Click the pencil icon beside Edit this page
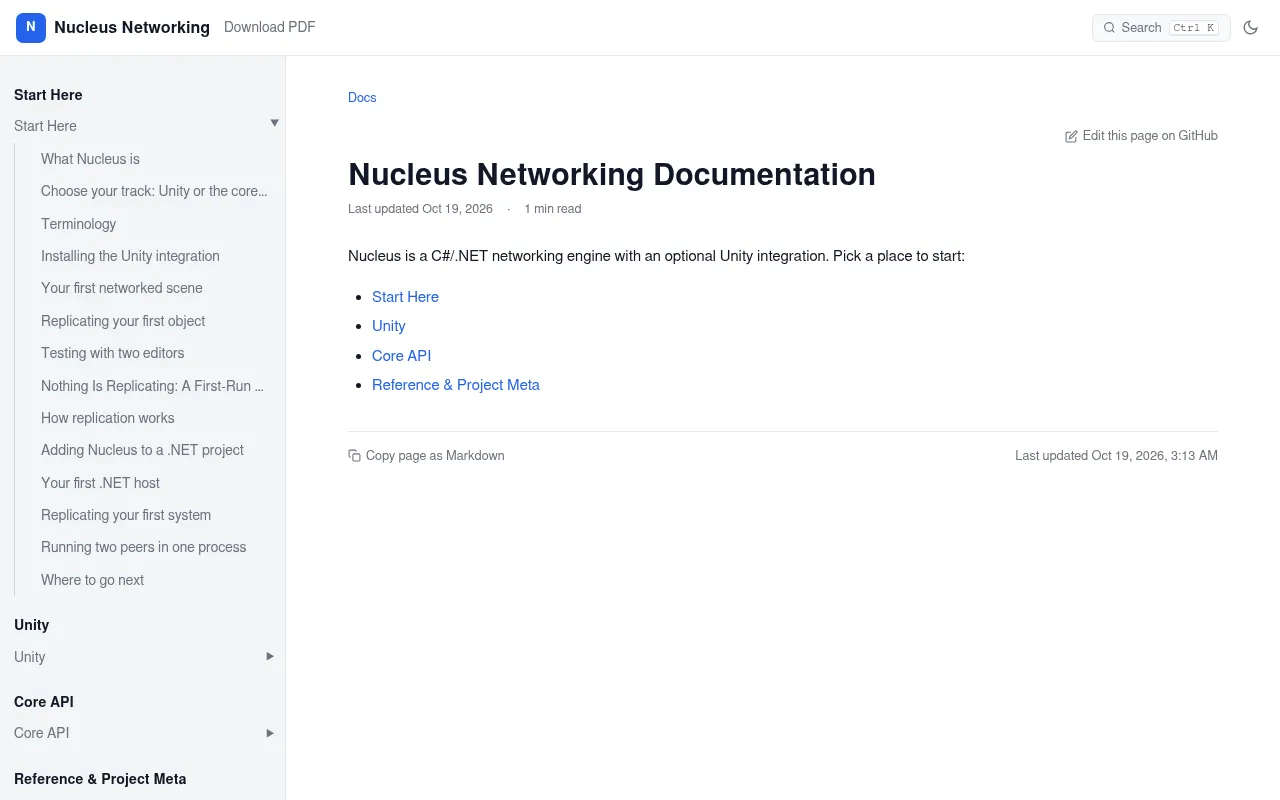The width and height of the screenshot is (1280, 800). [x=1071, y=136]
